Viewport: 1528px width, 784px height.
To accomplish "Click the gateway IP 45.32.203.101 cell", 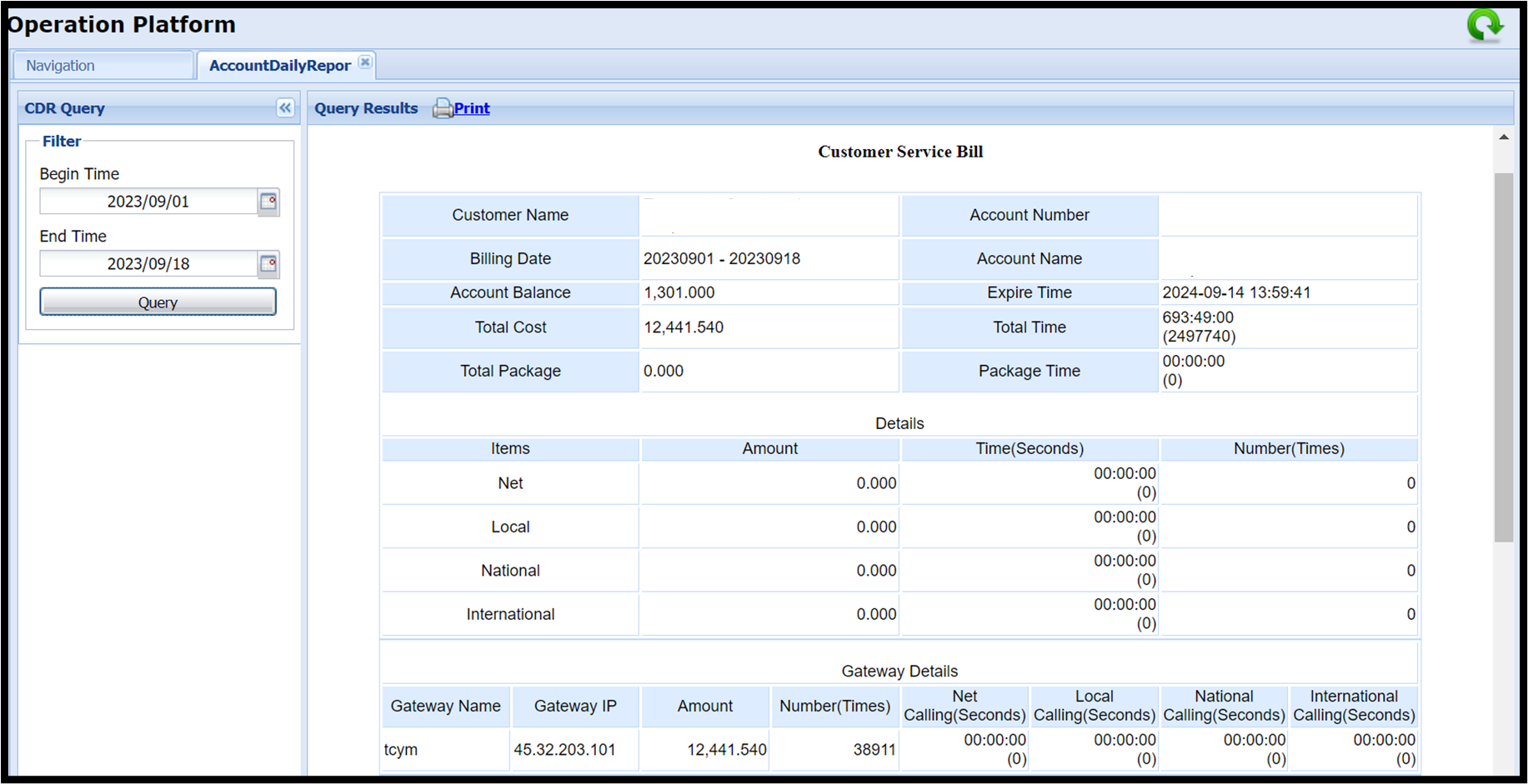I will click(x=564, y=750).
